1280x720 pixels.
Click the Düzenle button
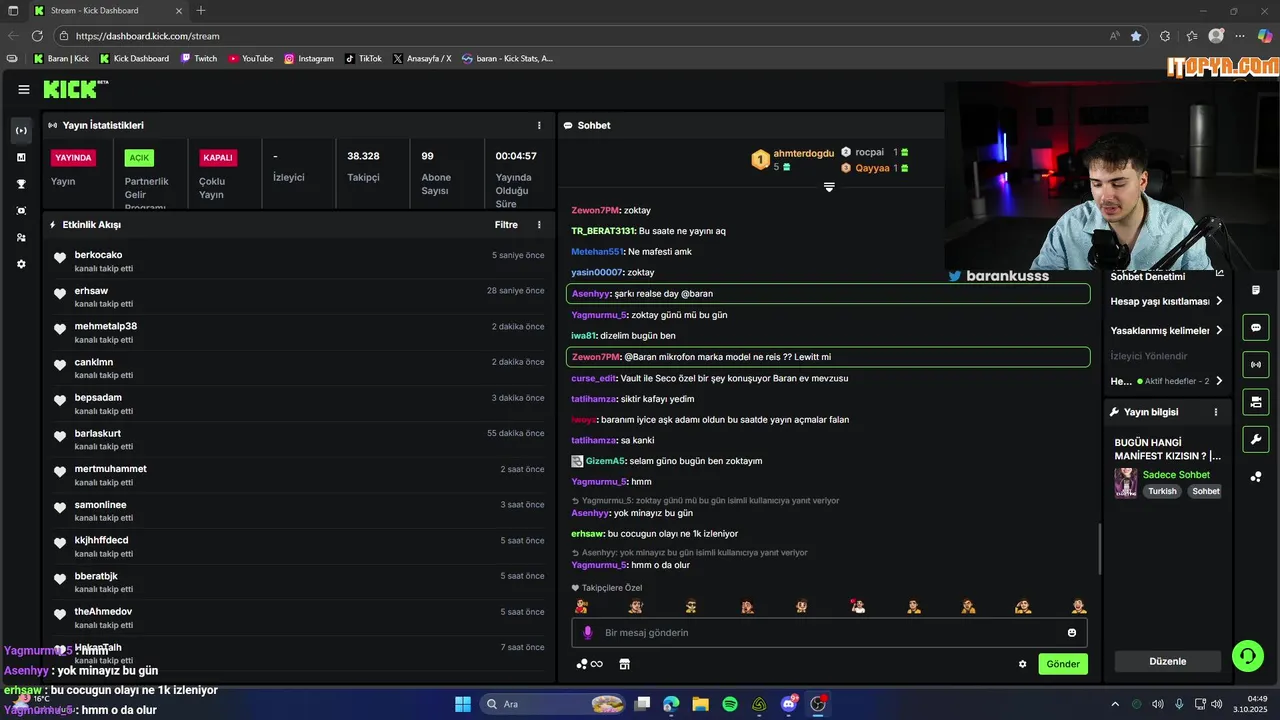(x=1168, y=661)
